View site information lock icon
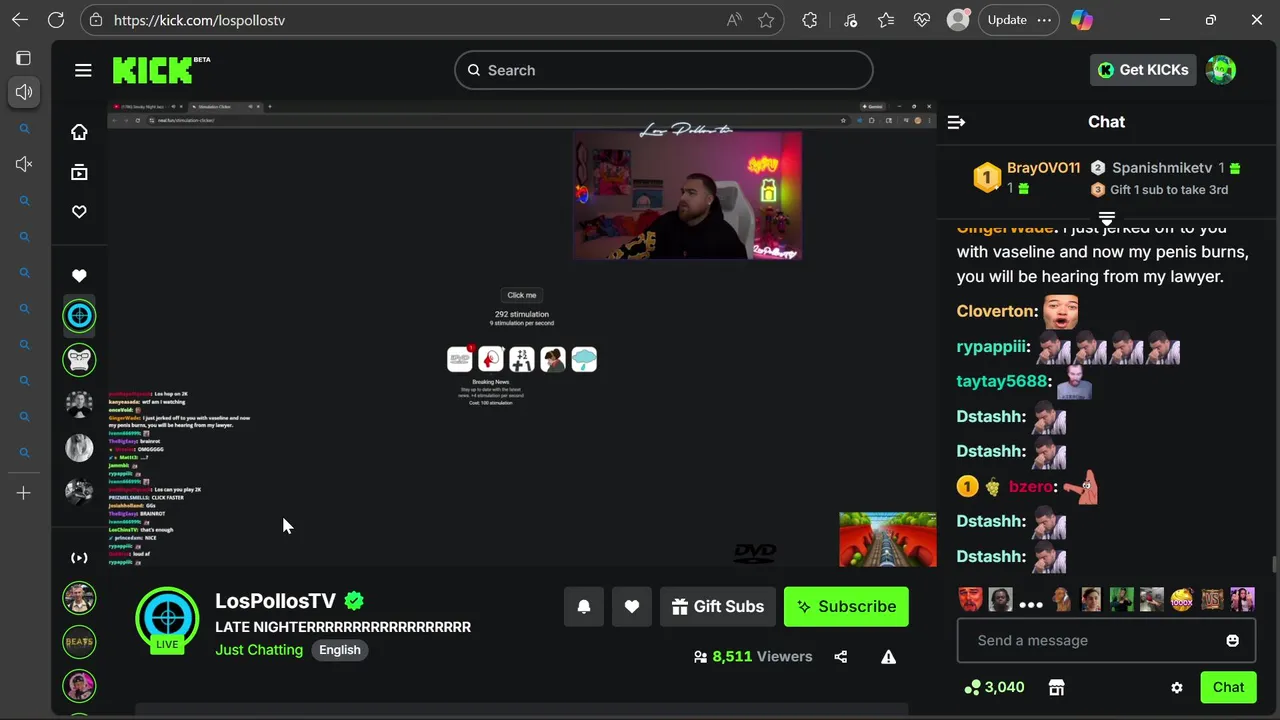This screenshot has width=1280, height=720. click(x=95, y=20)
